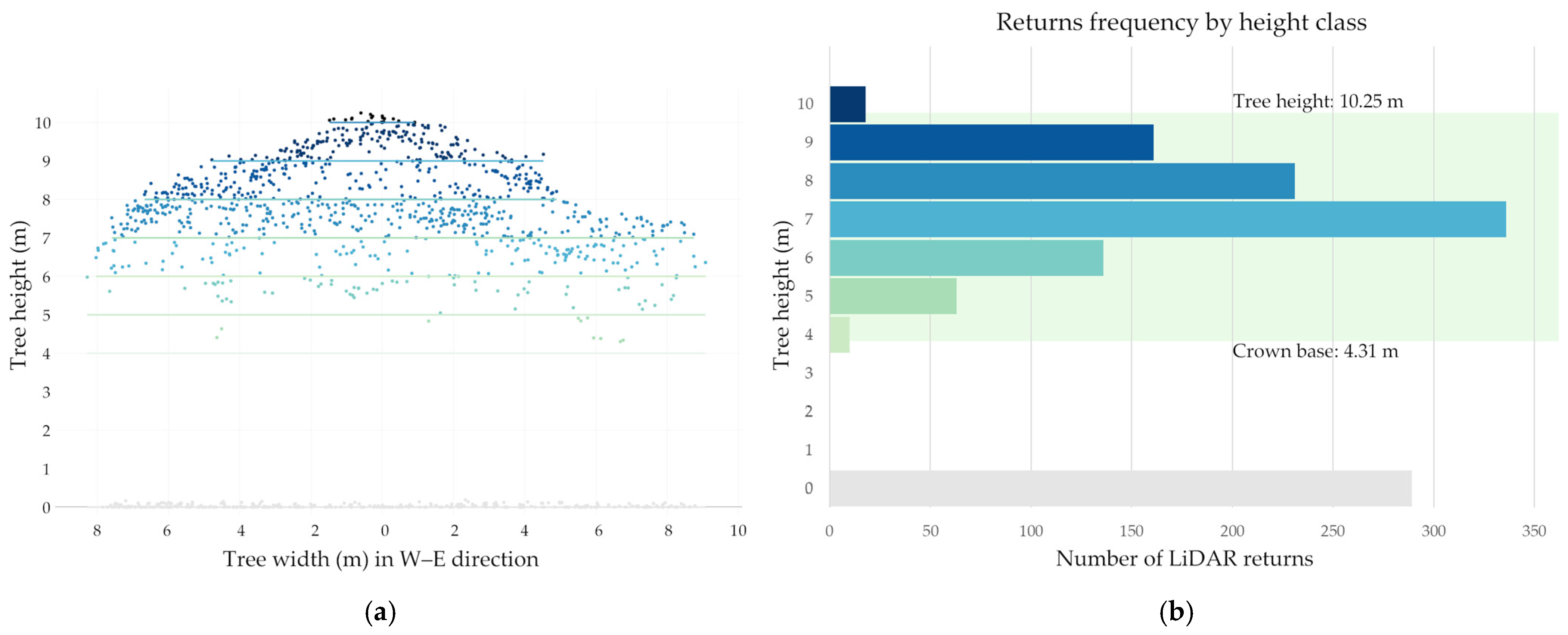The width and height of the screenshot is (1568, 635).
Task: Click the subfigure label (b)
Action: point(1176,612)
